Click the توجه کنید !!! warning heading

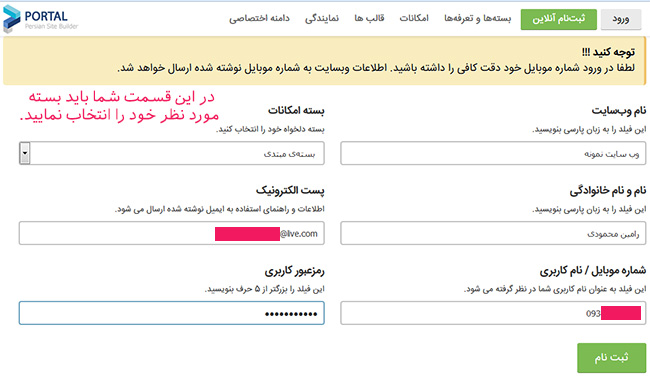[x=608, y=52]
